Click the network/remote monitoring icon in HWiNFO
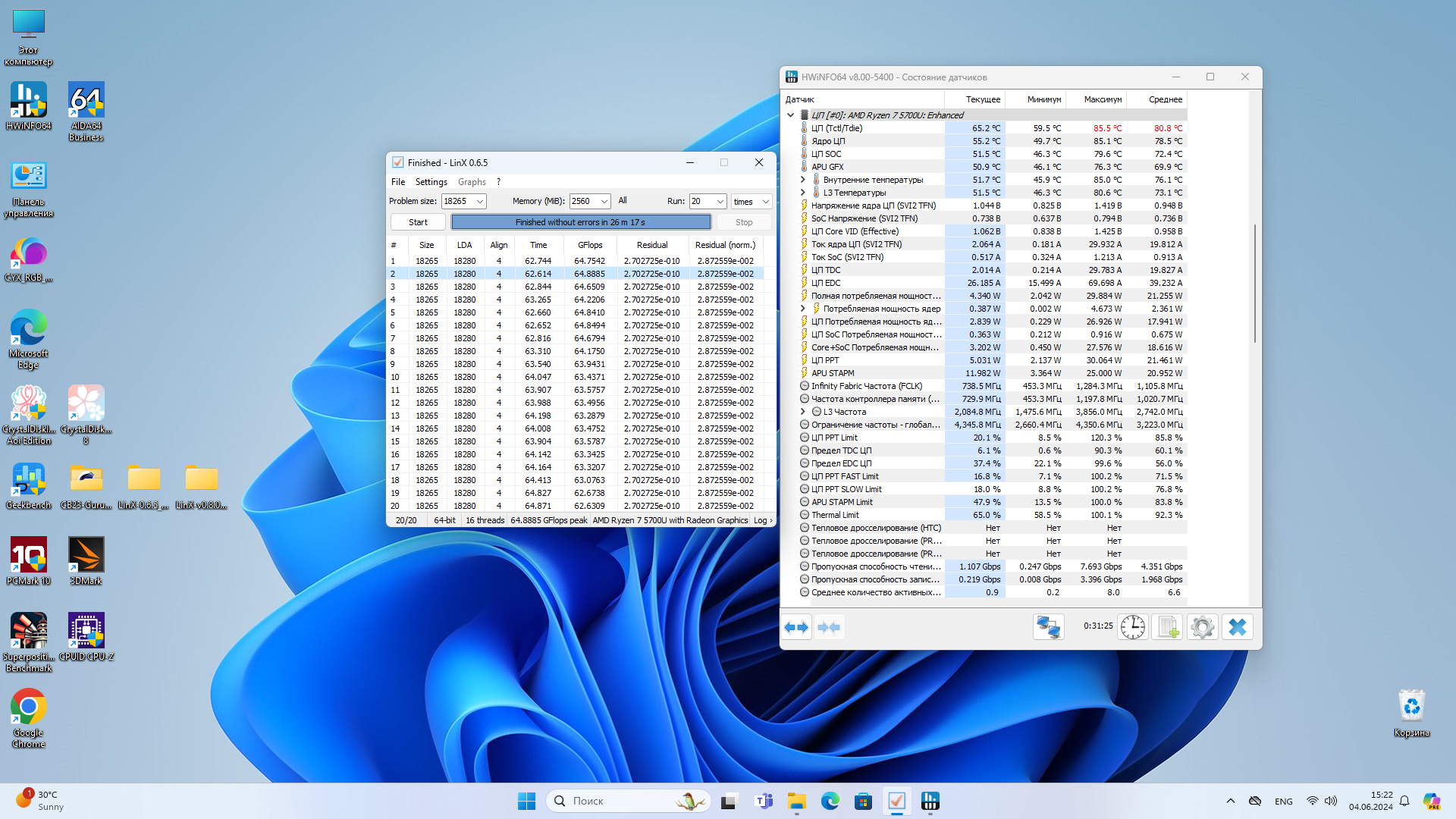Image resolution: width=1456 pixels, height=819 pixels. [1049, 627]
